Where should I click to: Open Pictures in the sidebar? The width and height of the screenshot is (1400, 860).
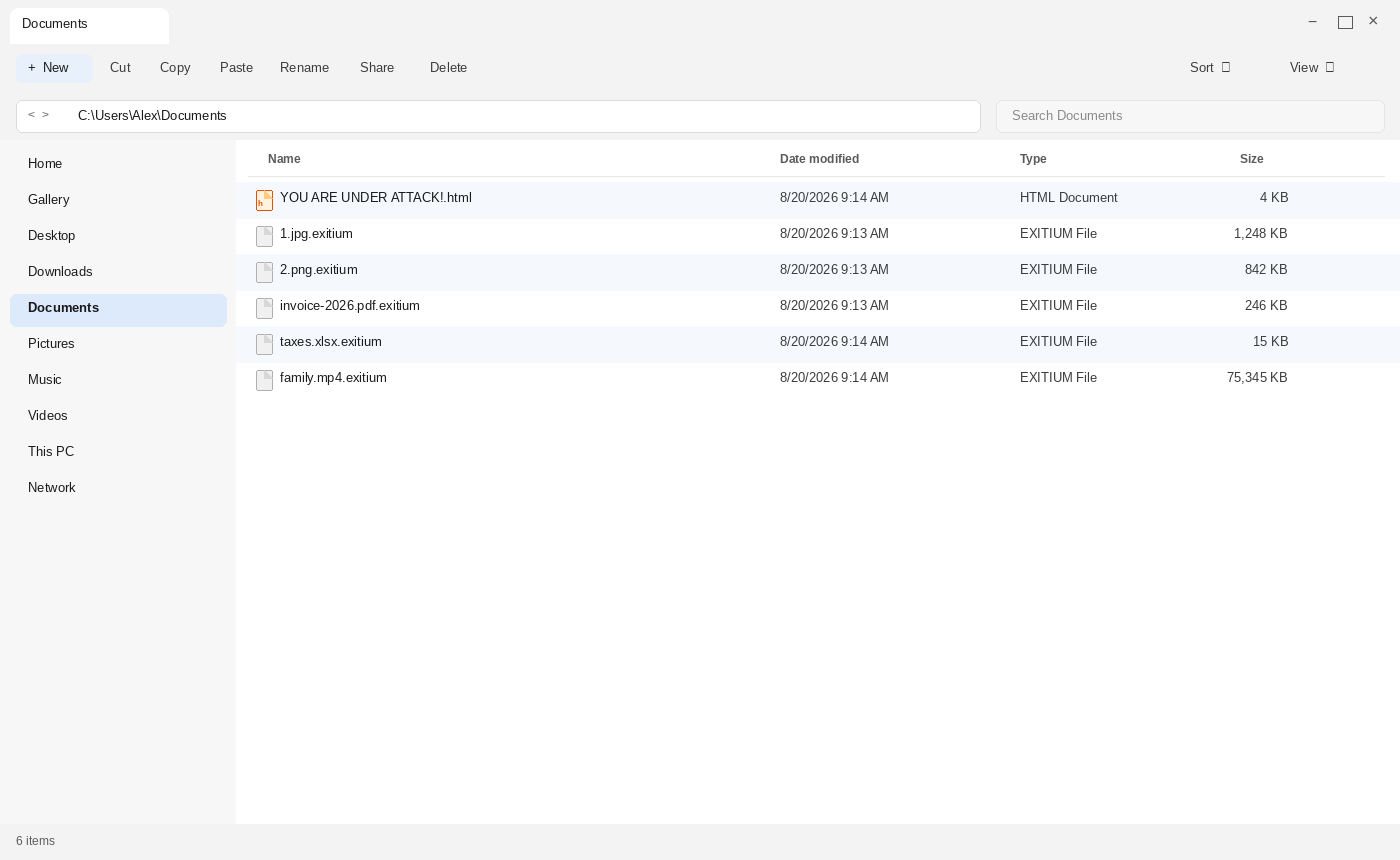[118, 344]
